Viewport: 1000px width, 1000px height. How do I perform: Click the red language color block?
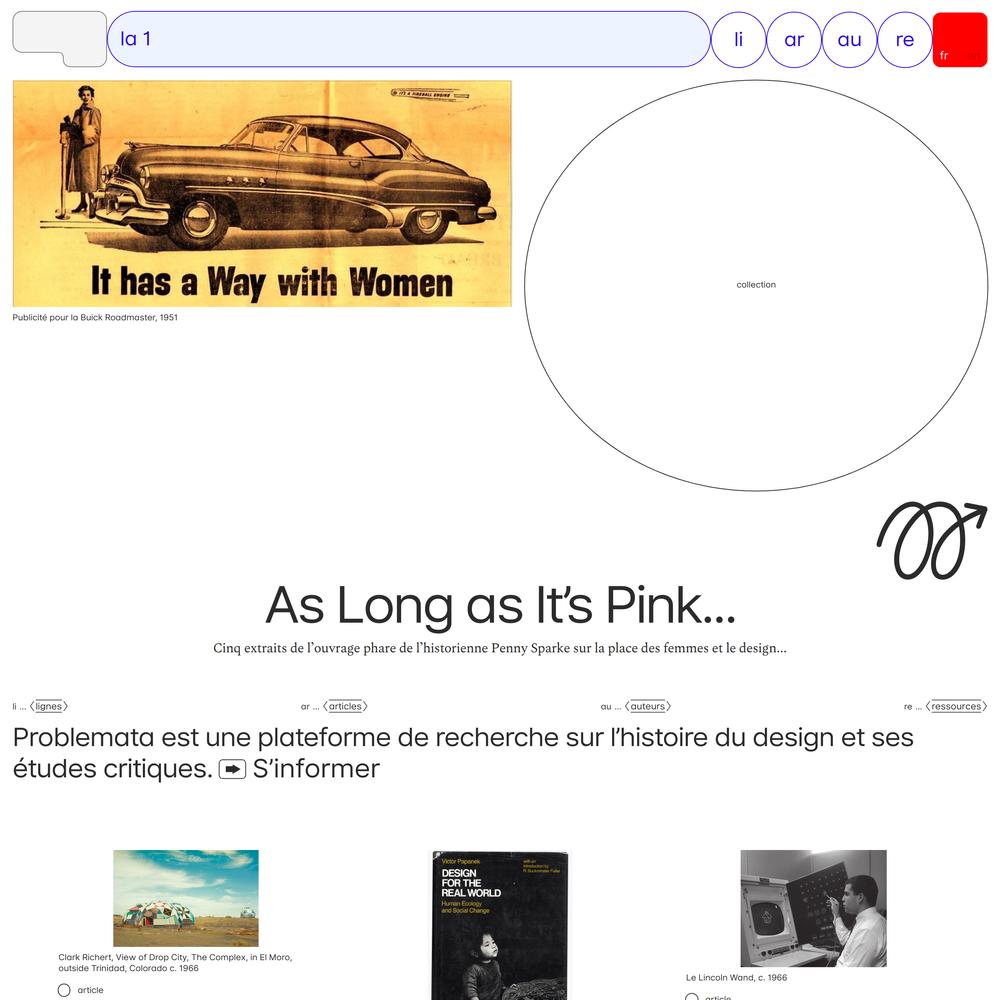[x=960, y=40]
